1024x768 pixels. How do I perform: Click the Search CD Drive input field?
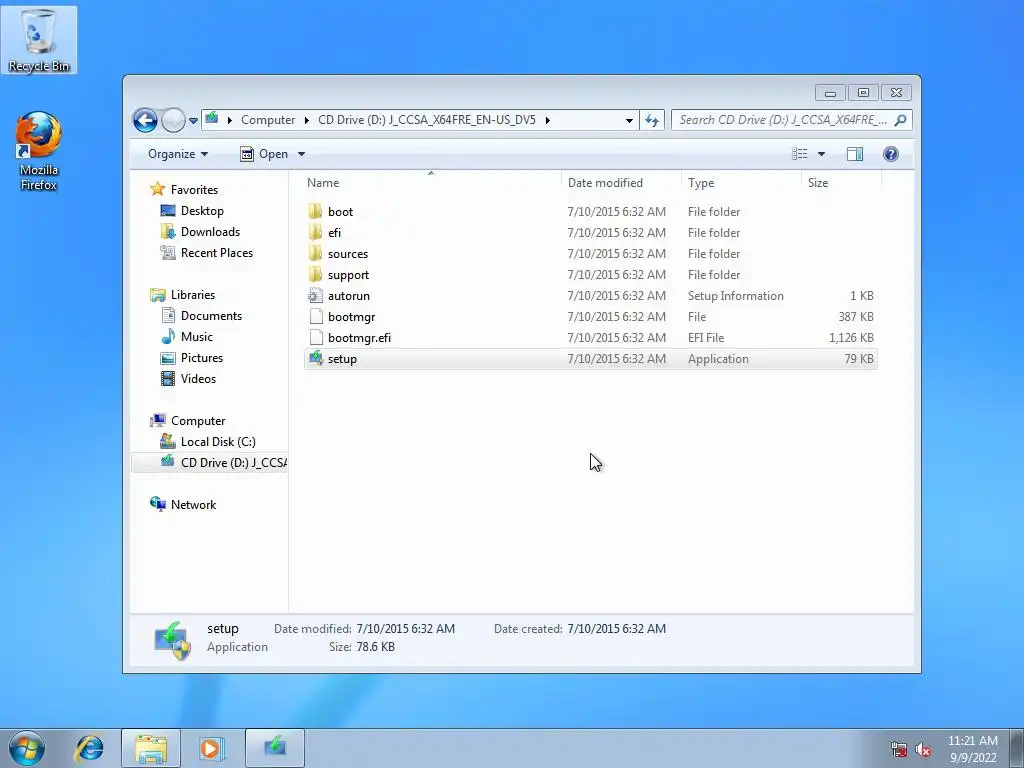[782, 120]
